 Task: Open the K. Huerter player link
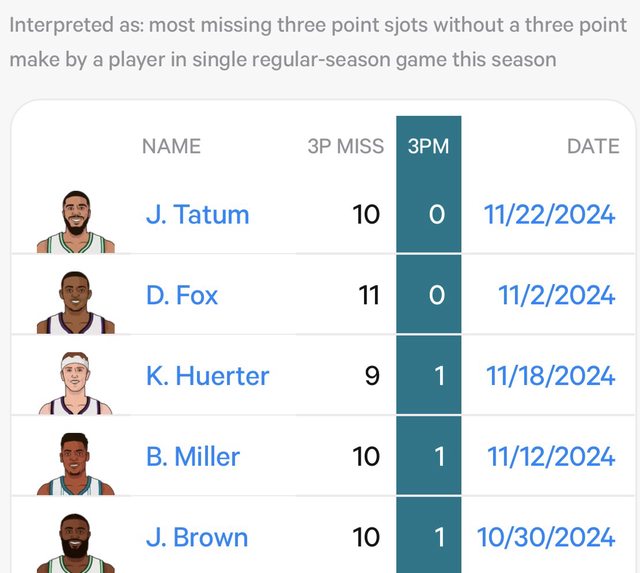coord(207,376)
